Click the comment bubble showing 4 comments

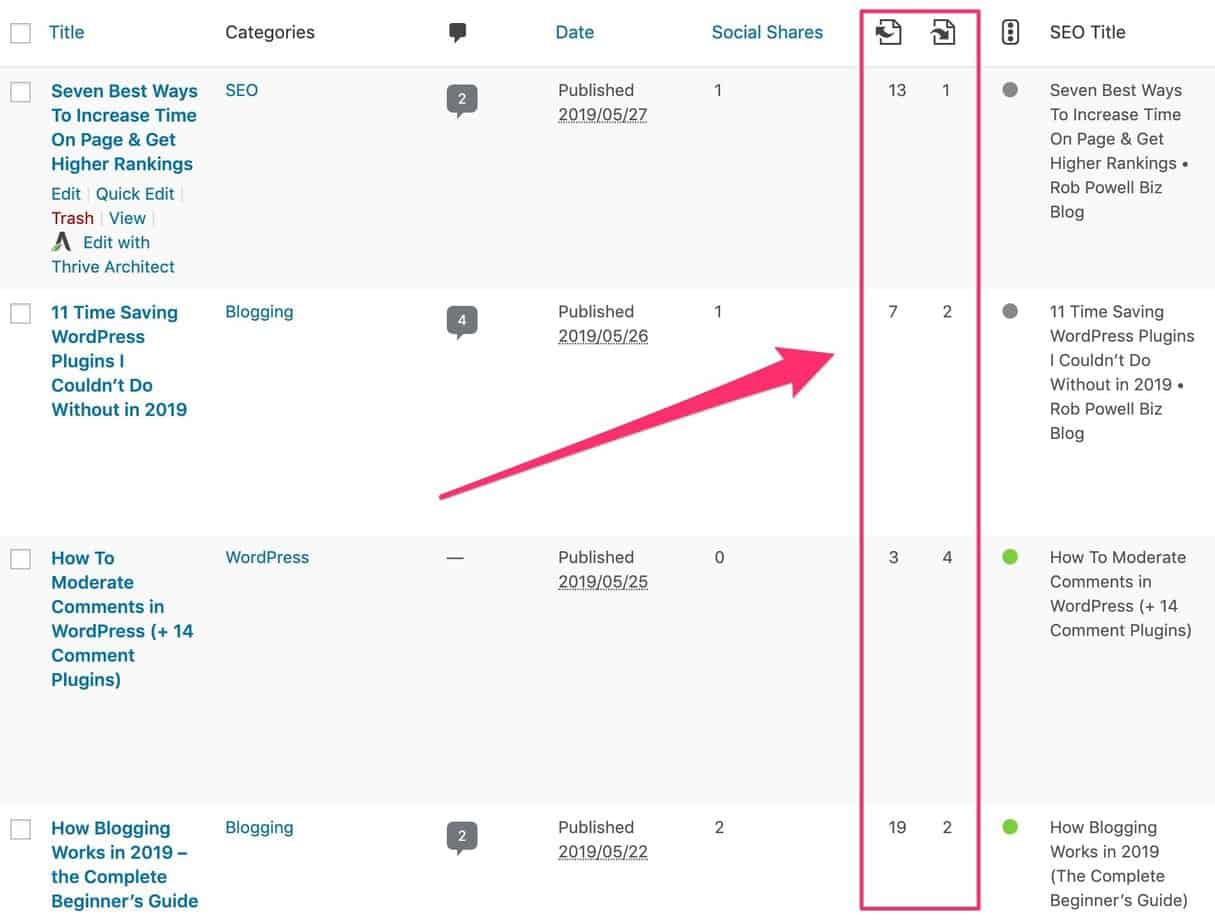click(461, 320)
